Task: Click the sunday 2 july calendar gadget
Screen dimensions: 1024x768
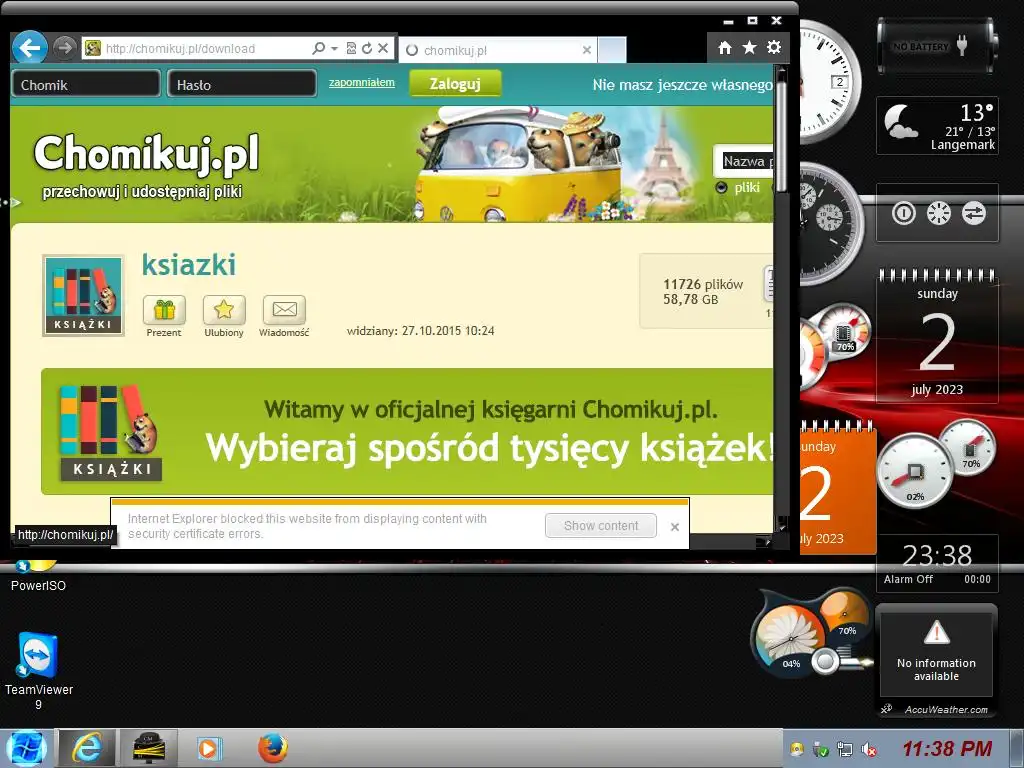Action: point(936,336)
